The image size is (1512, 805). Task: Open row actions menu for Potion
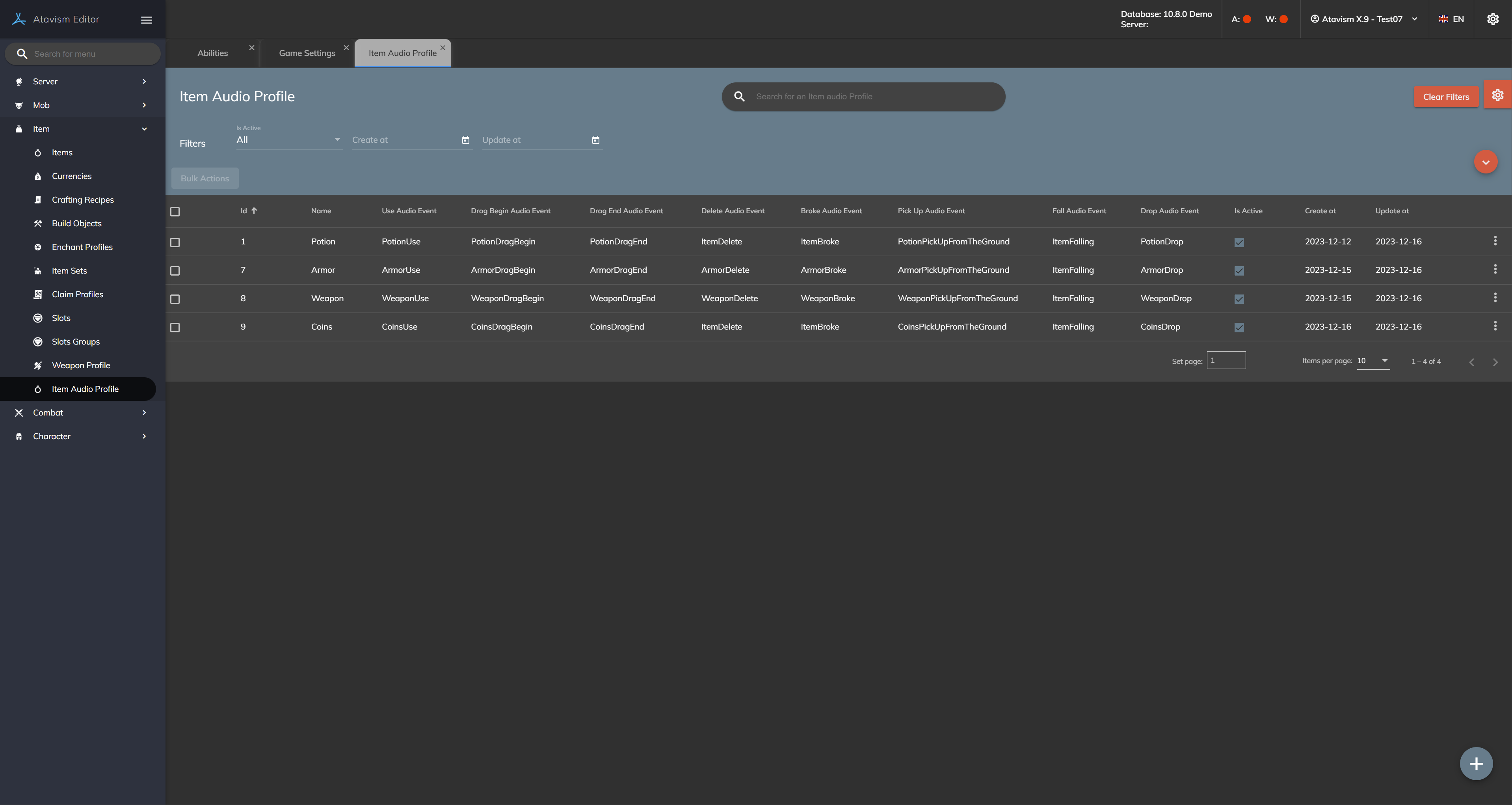pyautogui.click(x=1495, y=241)
